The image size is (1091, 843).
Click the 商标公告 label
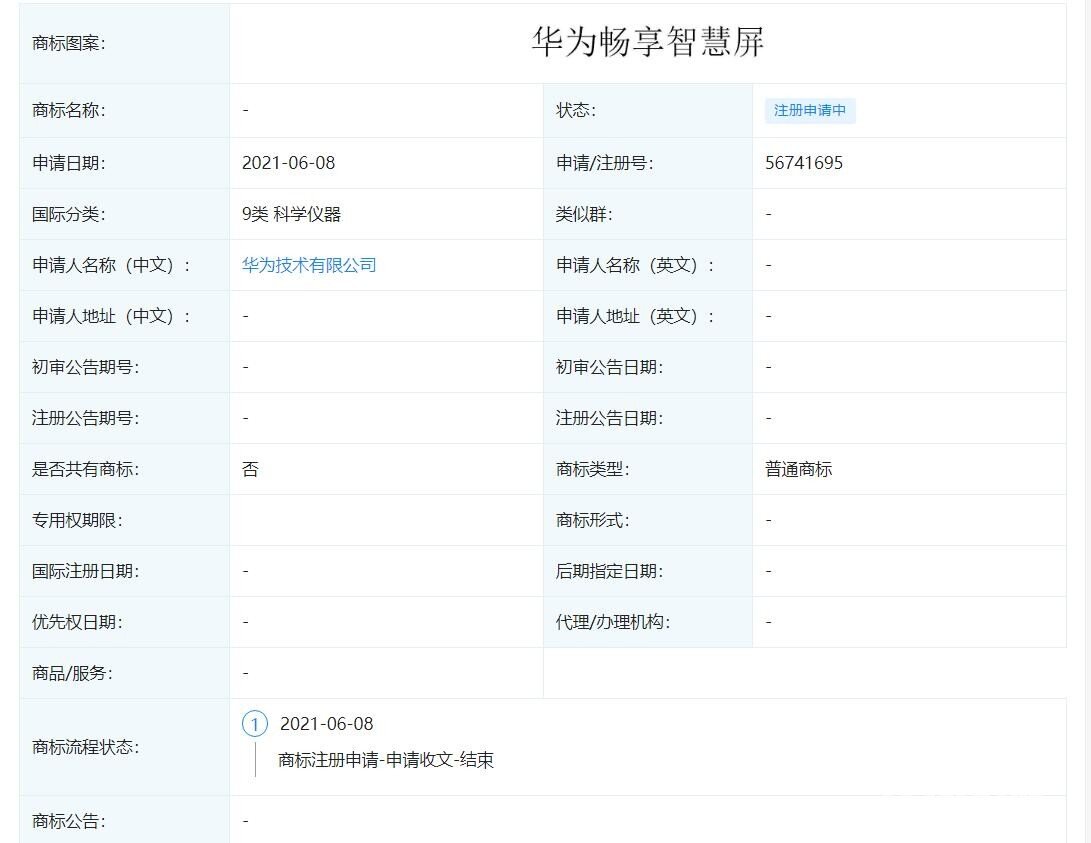69,821
